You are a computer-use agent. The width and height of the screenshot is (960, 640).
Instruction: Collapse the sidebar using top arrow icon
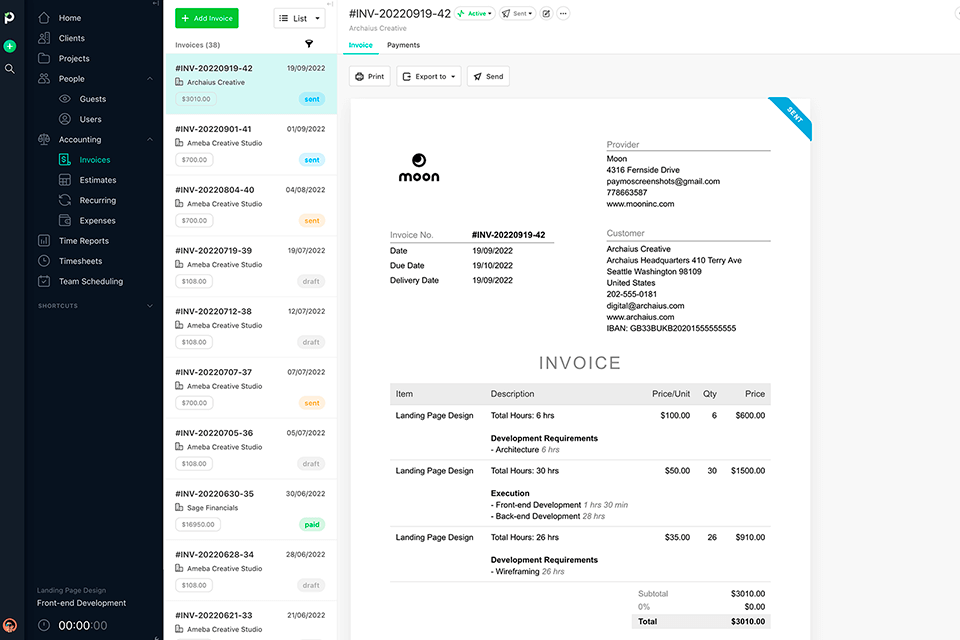(x=156, y=4)
